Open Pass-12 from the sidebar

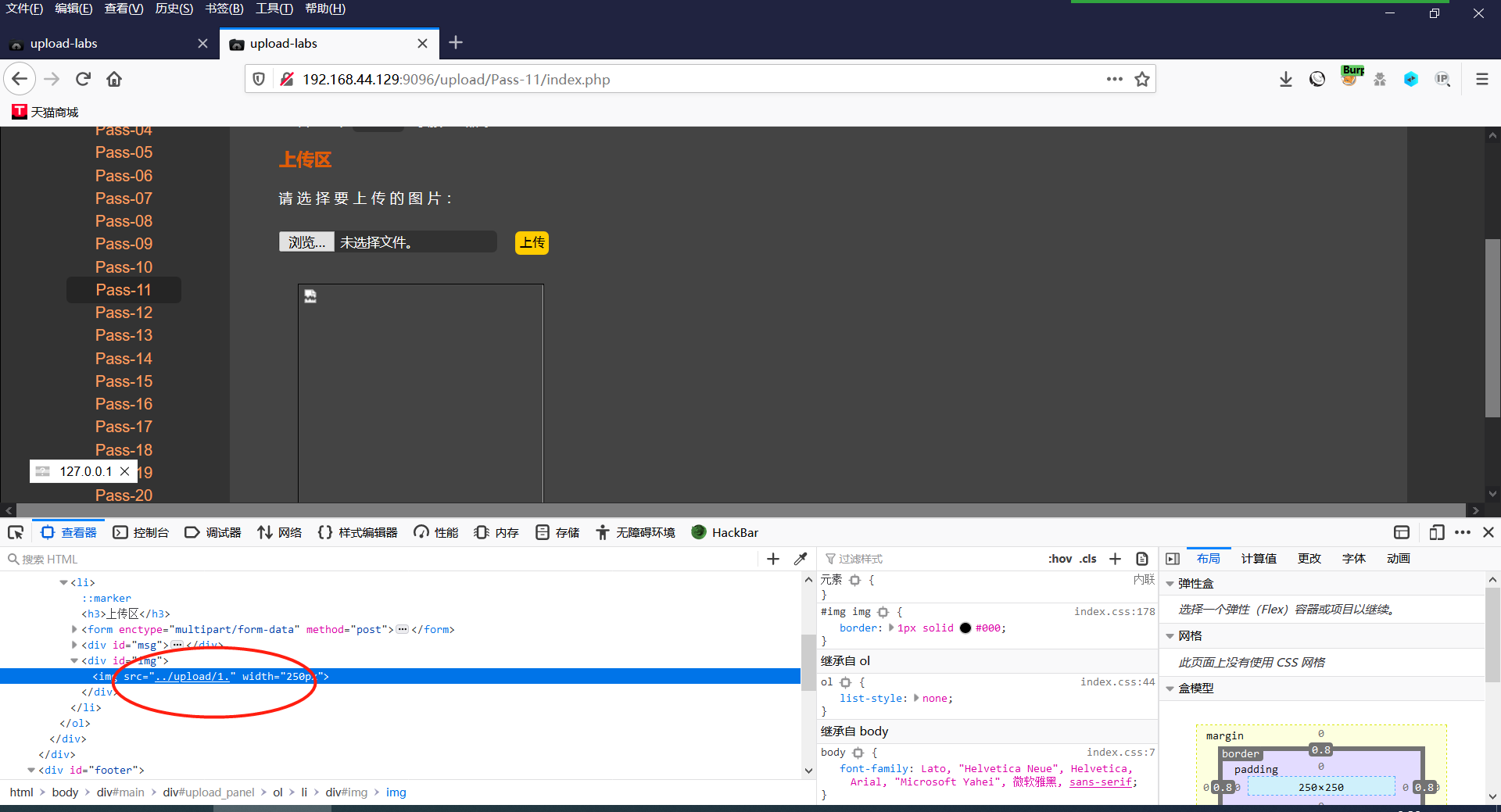pos(124,313)
